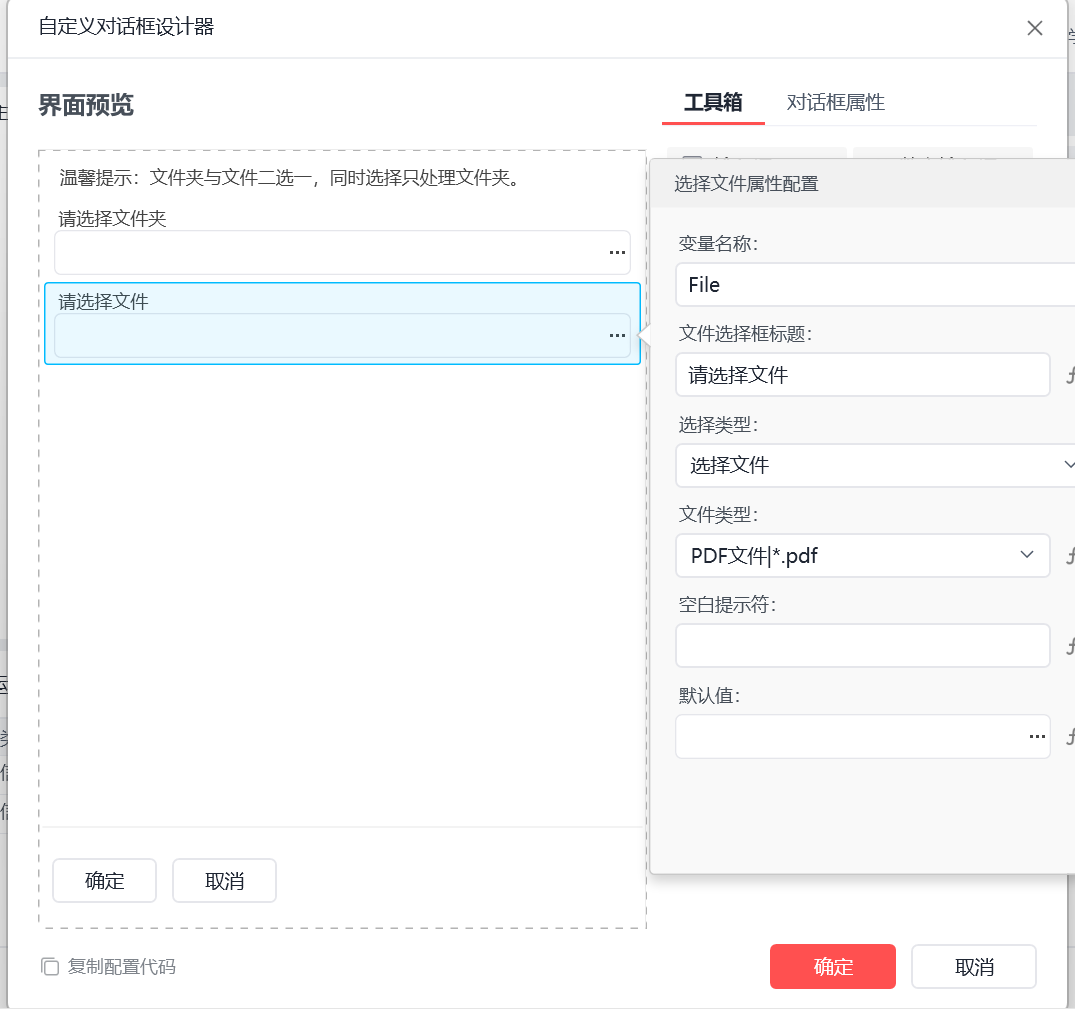Image resolution: width=1075 pixels, height=1009 pixels.
Task: Click the expression icon beside 文件选择框标题
Action: click(x=1069, y=376)
